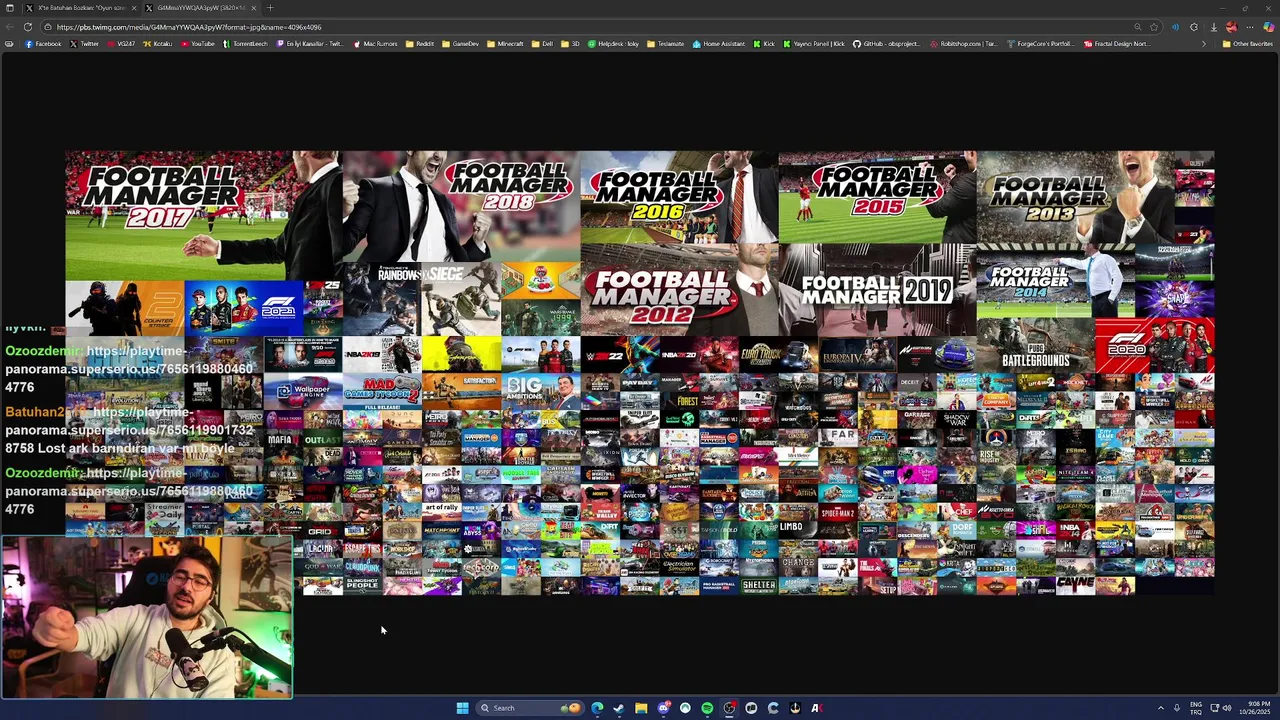Open Microsoft Edge from the taskbar
Screen dimensions: 1280x720
tap(597, 708)
